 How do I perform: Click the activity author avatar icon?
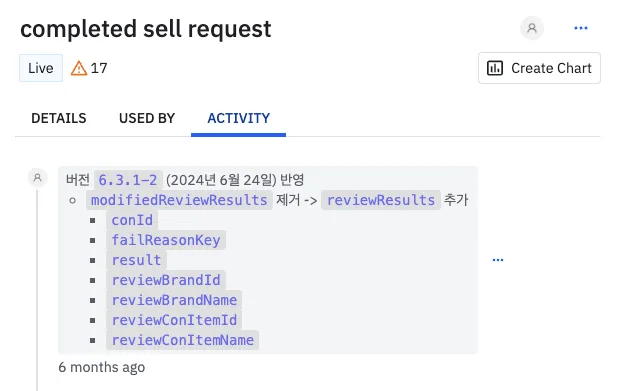[37, 178]
